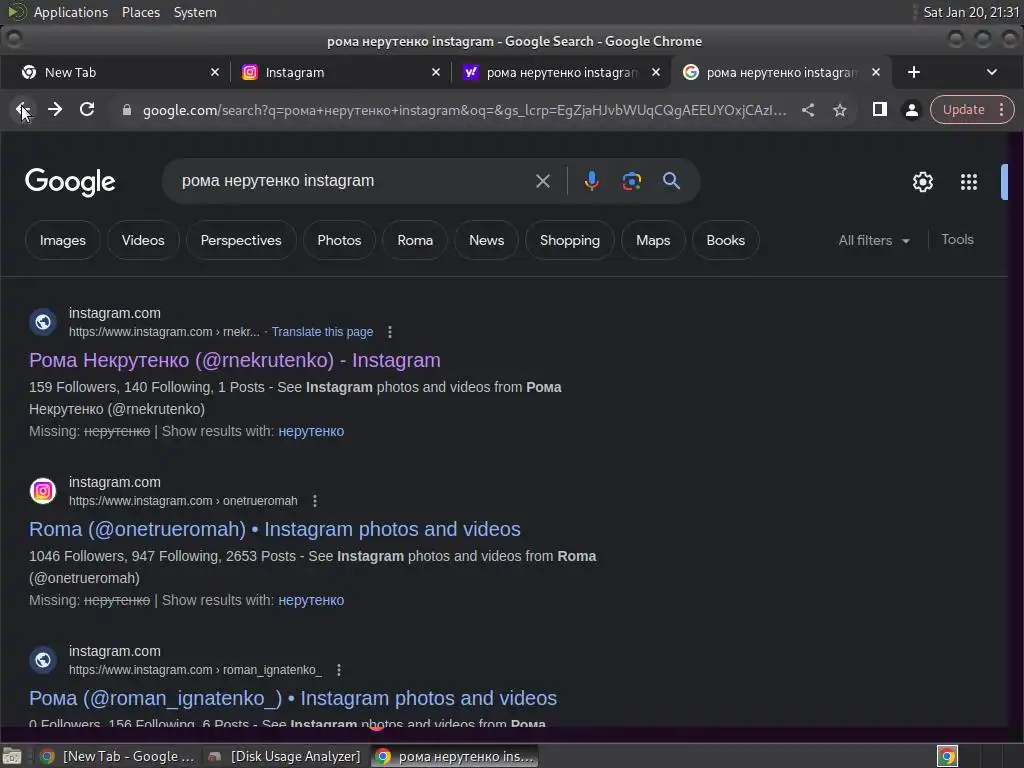The width and height of the screenshot is (1024, 768).
Task: Switch to Disk Usage Analyzer taskbar item
Action: 285,756
